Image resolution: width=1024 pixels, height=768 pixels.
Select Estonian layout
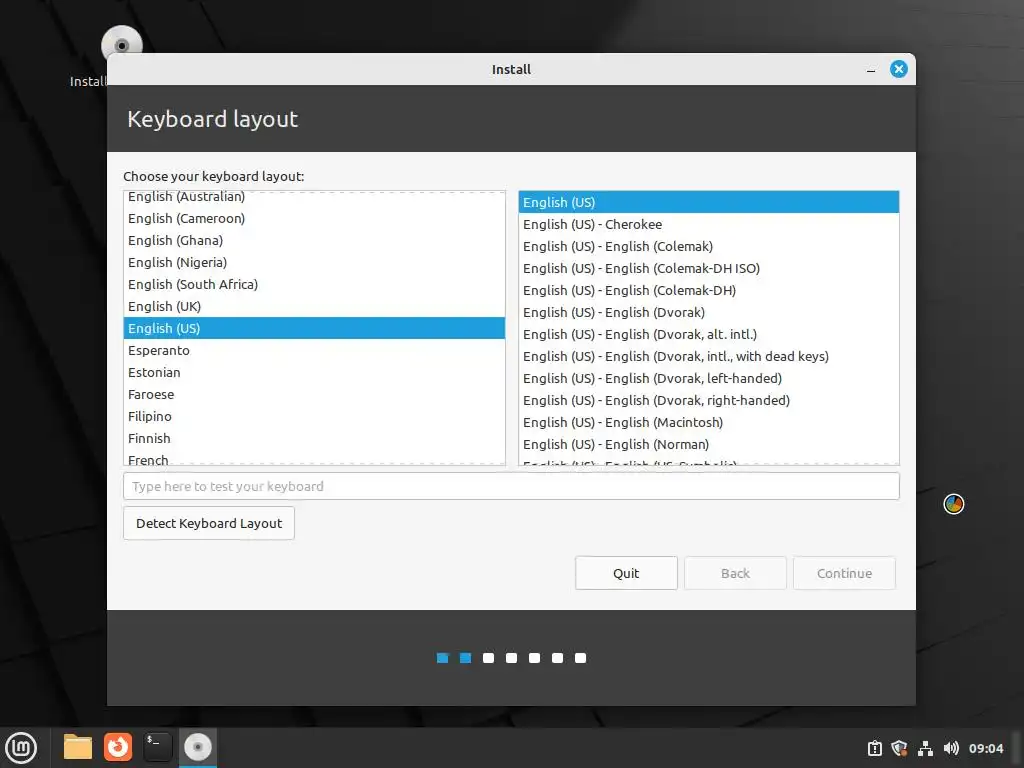click(314, 372)
